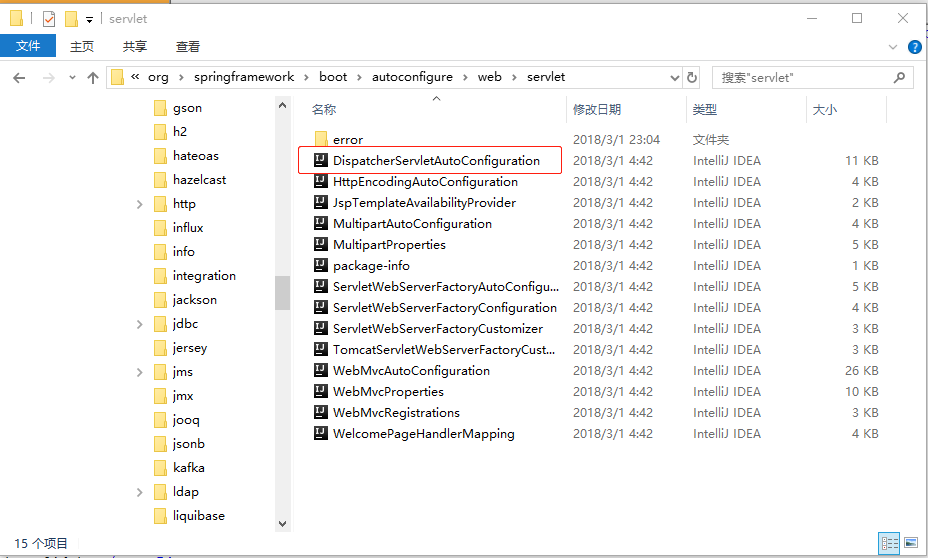
Task: Expand the ldap tree folder
Action: point(140,492)
